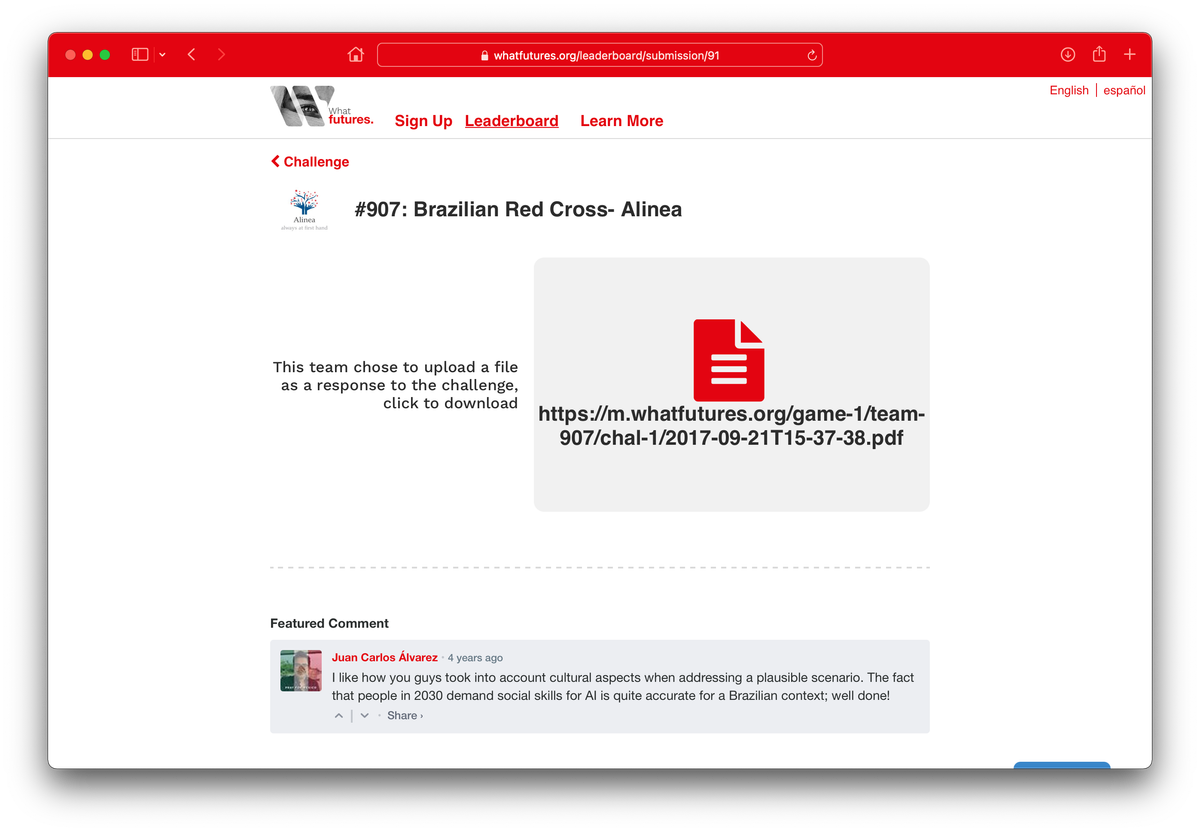1200x832 pixels.
Task: Open the Safari downloads icon
Action: click(x=1068, y=55)
